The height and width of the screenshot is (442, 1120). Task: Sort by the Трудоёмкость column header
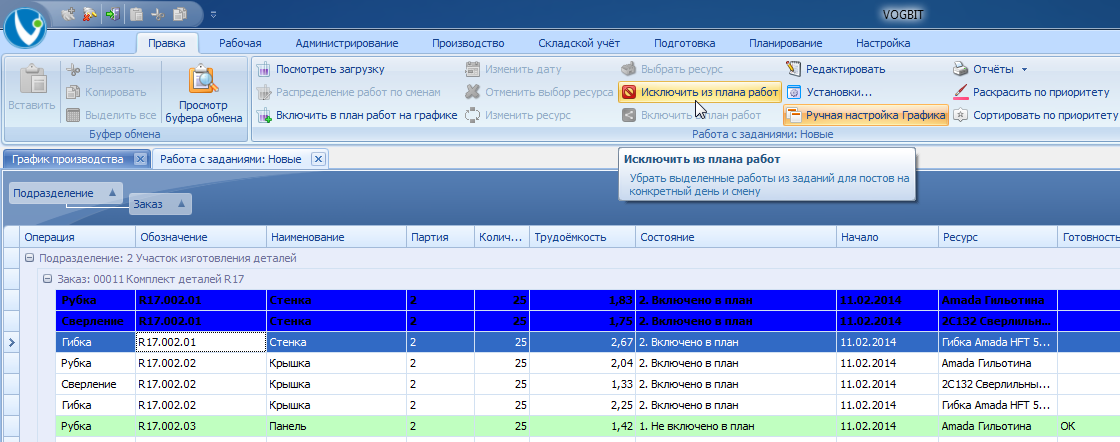(582, 237)
